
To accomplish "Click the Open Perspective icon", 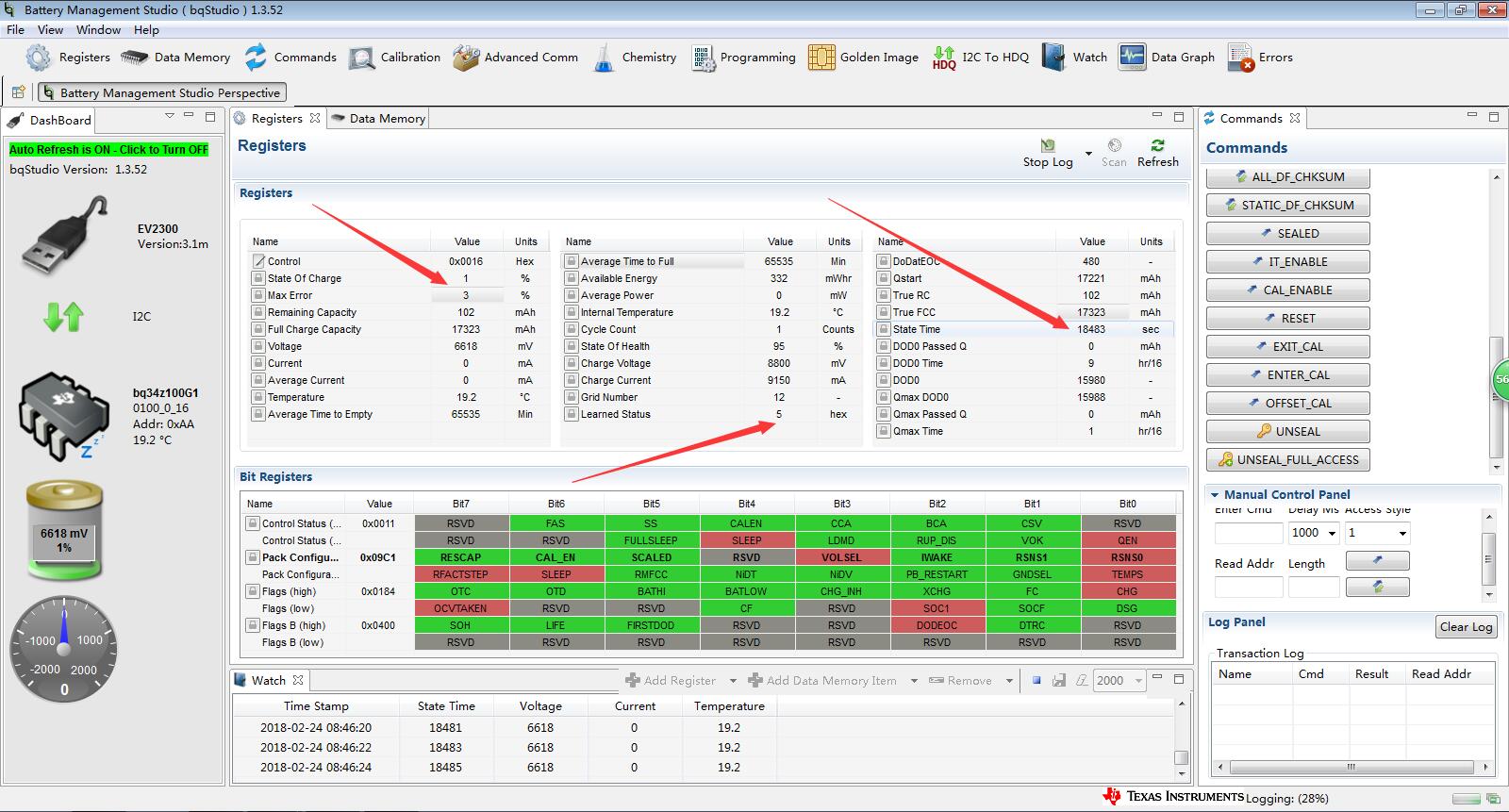I will click(x=18, y=92).
